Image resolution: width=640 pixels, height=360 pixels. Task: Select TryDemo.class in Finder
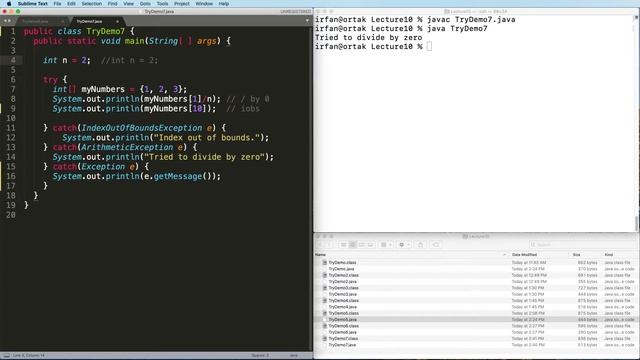pos(476,263)
